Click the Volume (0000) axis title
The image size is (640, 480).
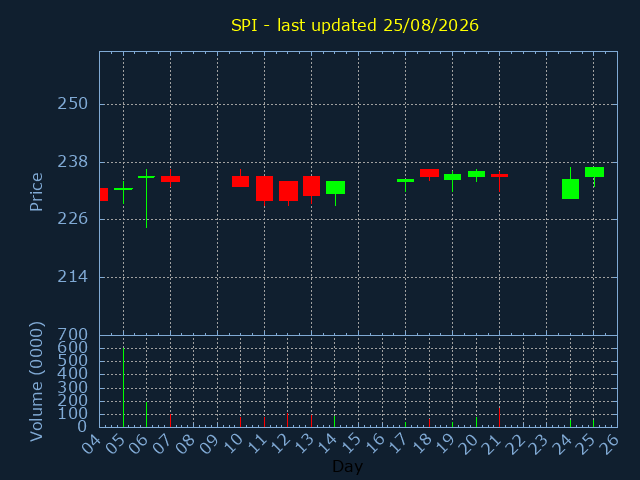(36, 382)
